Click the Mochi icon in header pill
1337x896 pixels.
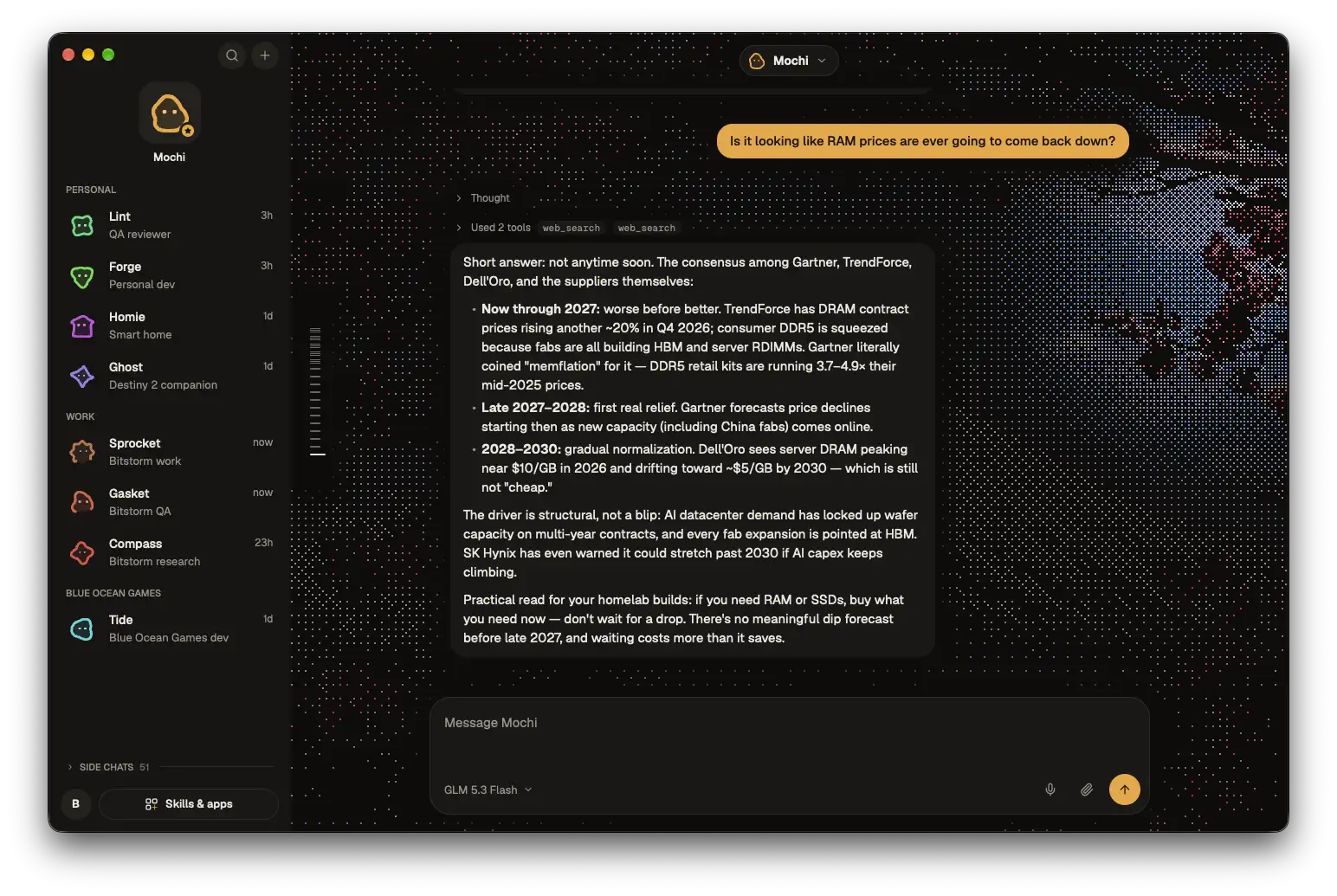[x=757, y=61]
